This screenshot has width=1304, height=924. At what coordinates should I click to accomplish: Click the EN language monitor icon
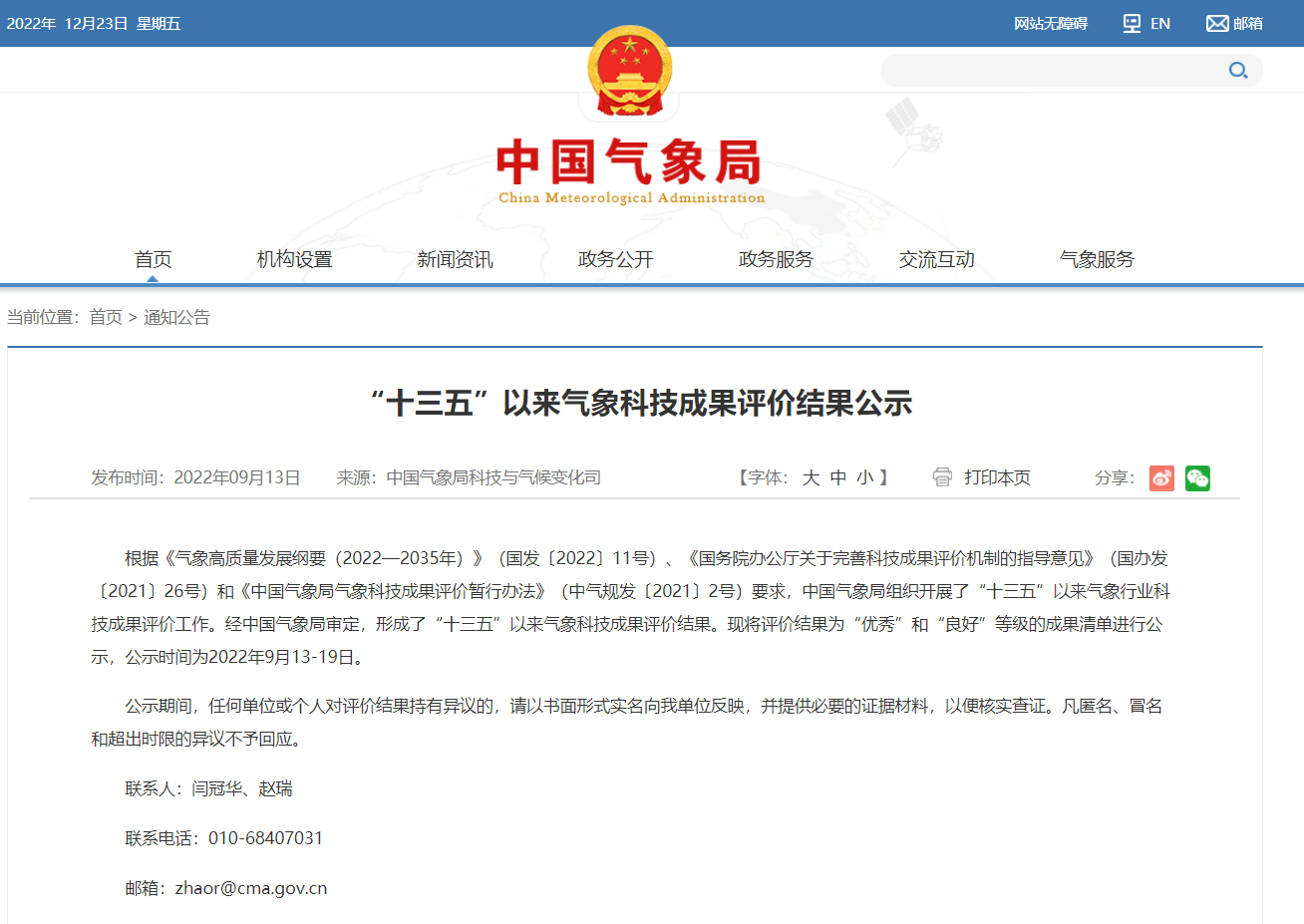(x=1132, y=24)
